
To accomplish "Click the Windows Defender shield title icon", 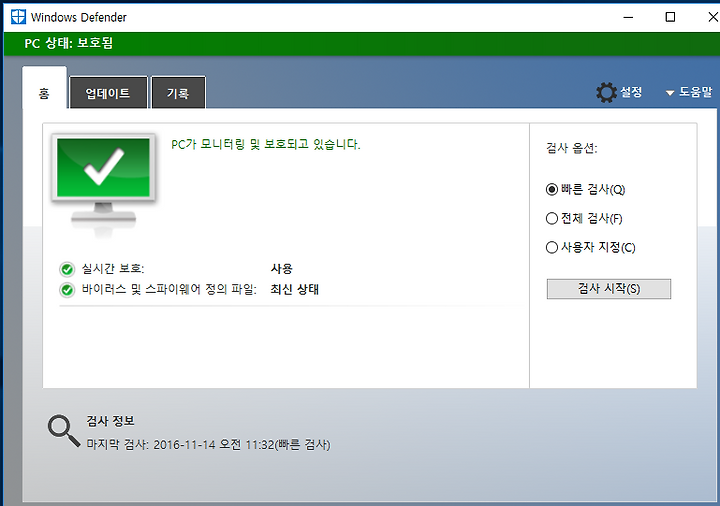I will [x=18, y=17].
